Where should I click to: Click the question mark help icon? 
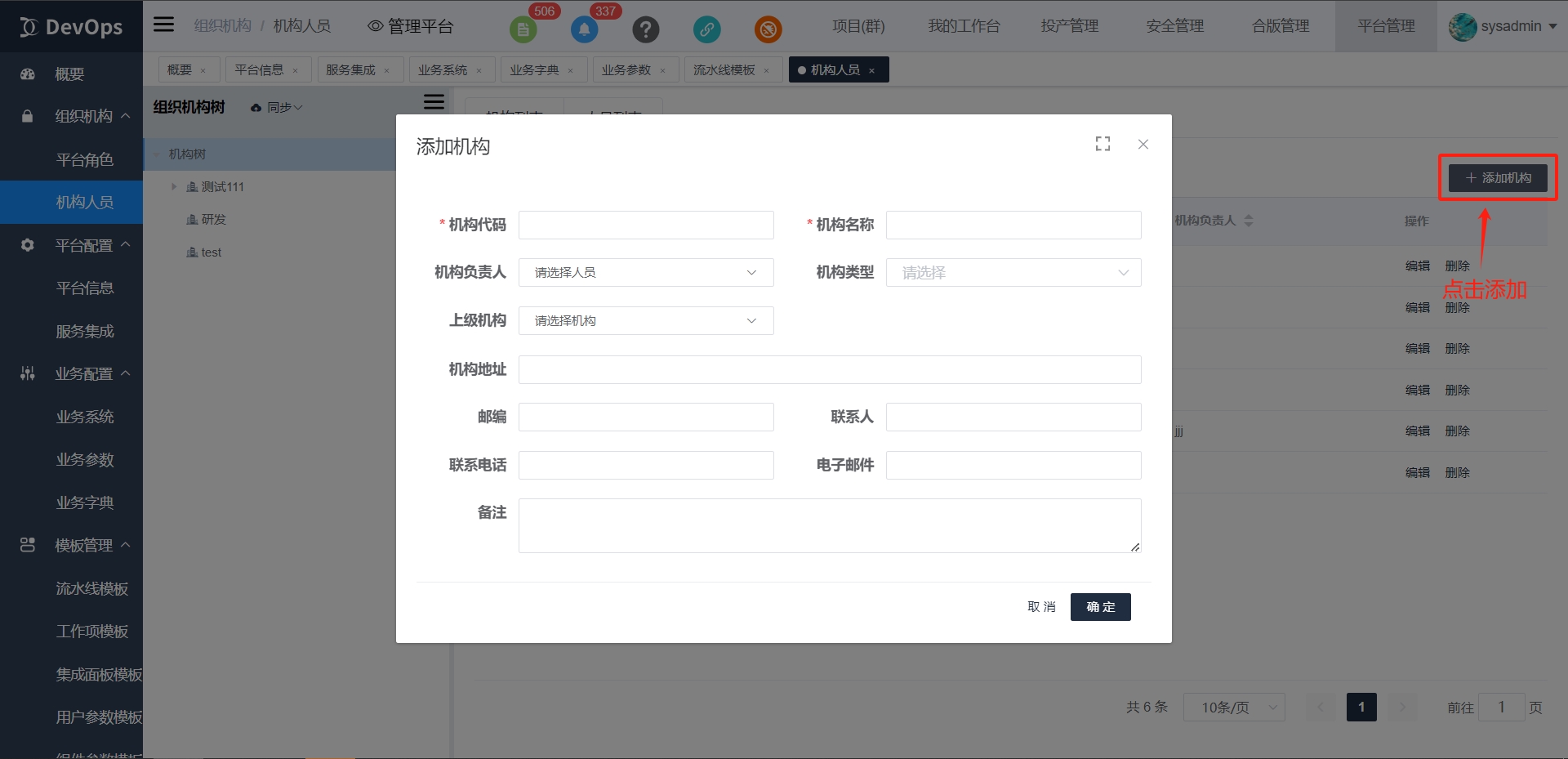pyautogui.click(x=645, y=30)
